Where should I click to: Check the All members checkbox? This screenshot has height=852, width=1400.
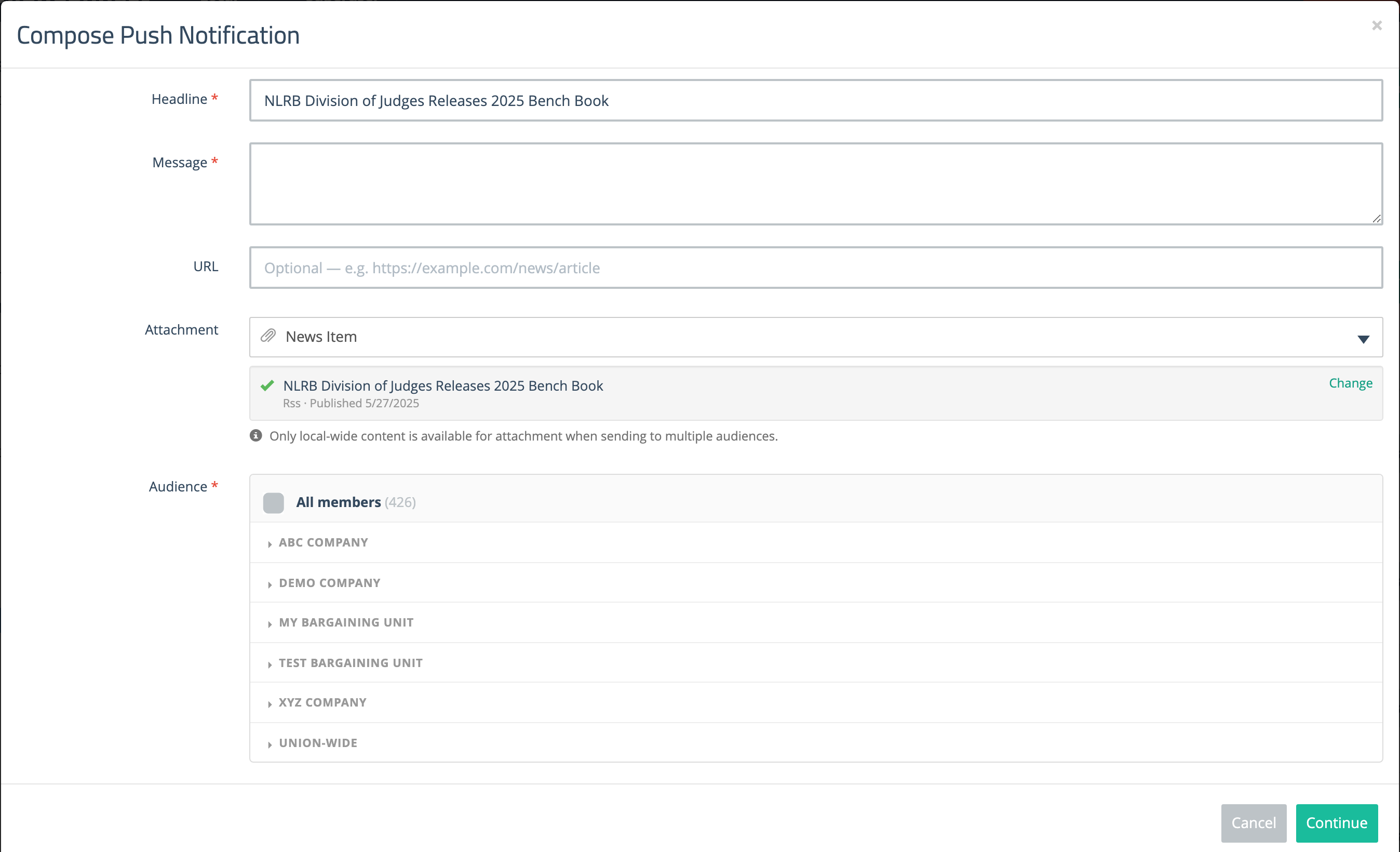[x=273, y=502]
